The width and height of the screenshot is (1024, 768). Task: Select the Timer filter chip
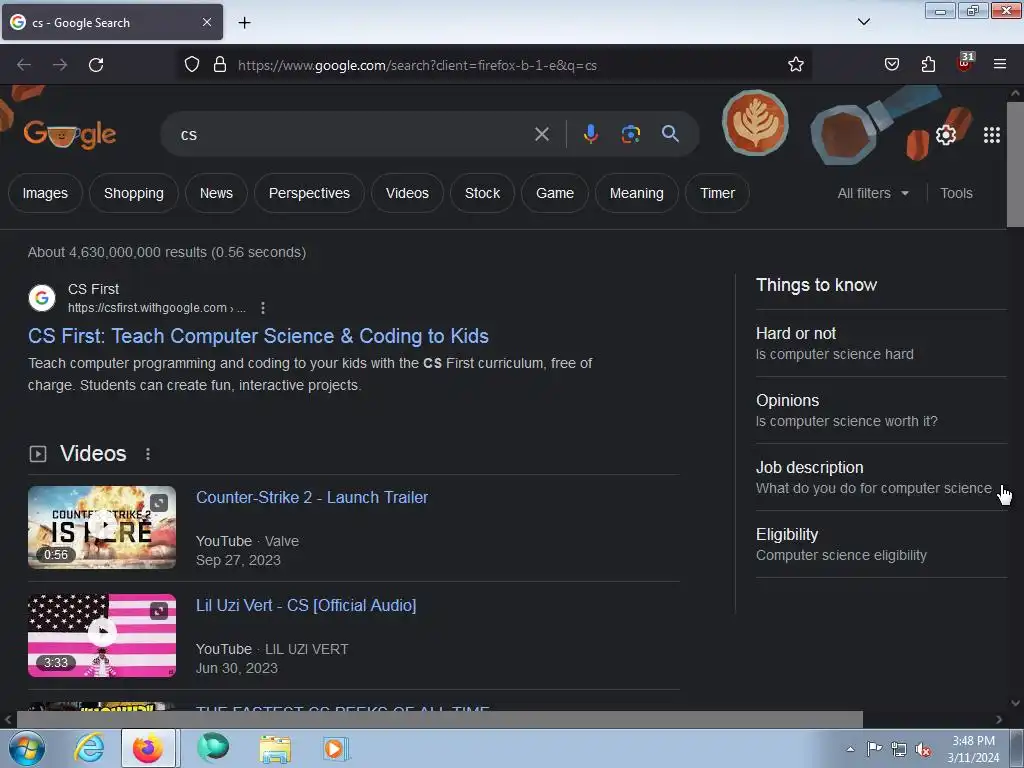[717, 193]
